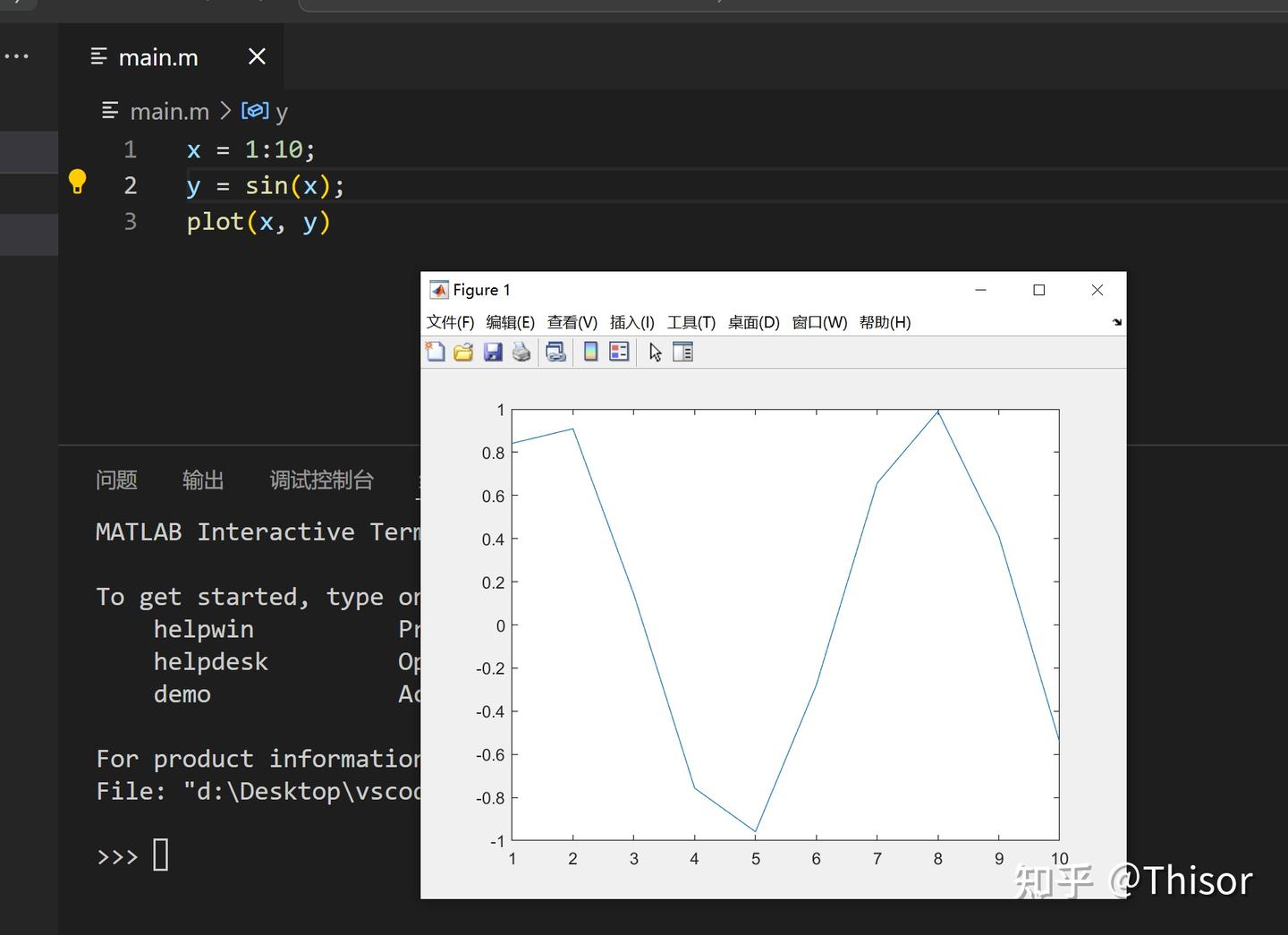Open a figure file using Open icon
This screenshot has width=1288, height=935.
tap(463, 352)
